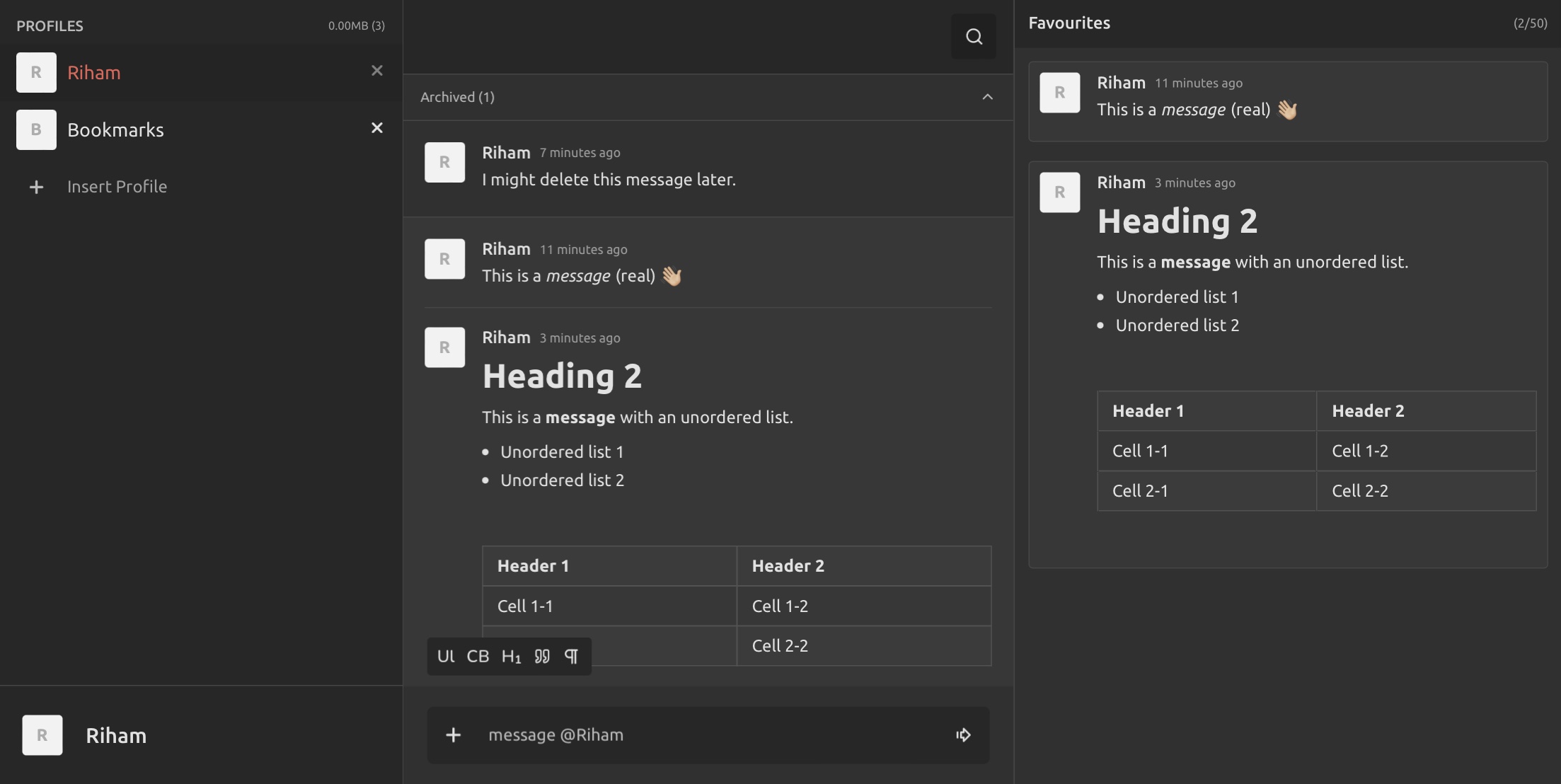Click current user Riham at bottom left
1561x784 pixels.
(116, 735)
